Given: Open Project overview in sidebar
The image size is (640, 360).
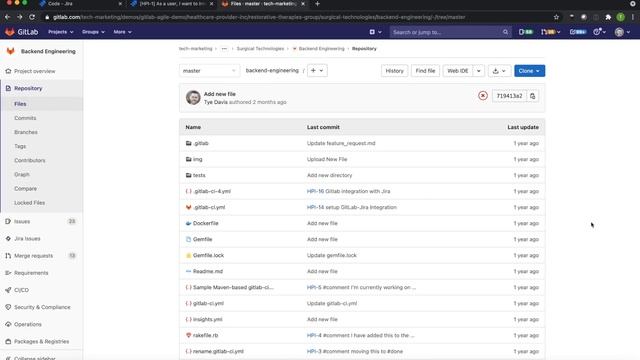Looking at the screenshot, I should click(x=34, y=71).
